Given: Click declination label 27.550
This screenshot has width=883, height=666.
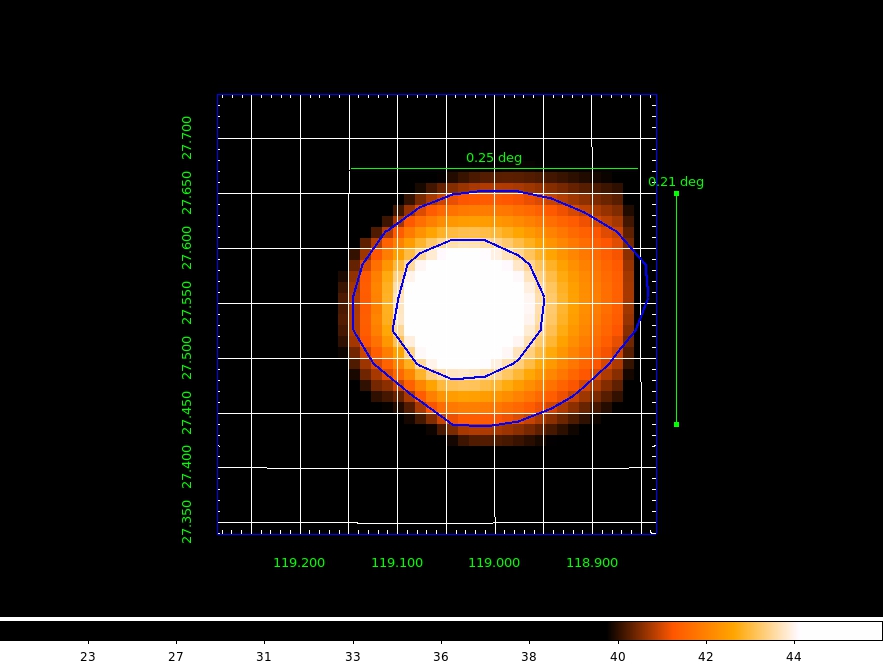Looking at the screenshot, I should 186,303.
